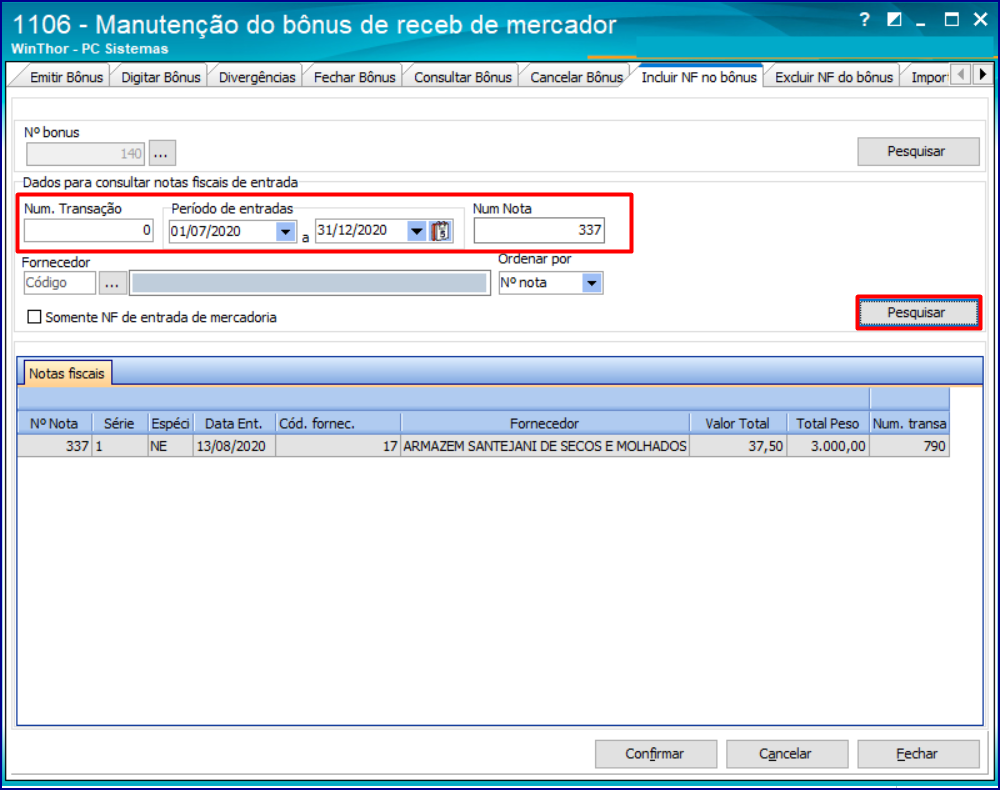1000x790 pixels.
Task: Open Cancelar Bônus tab
Action: (x=577, y=77)
